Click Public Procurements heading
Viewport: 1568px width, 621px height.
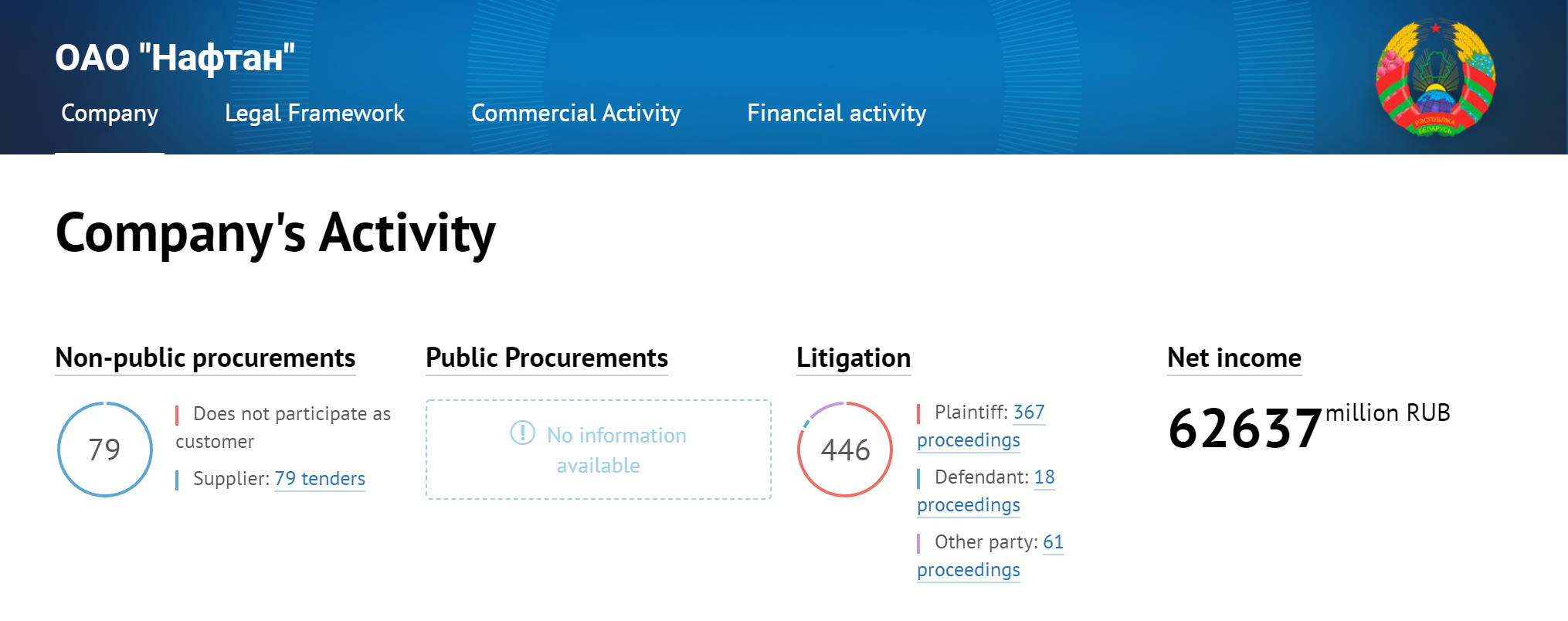[x=547, y=358]
